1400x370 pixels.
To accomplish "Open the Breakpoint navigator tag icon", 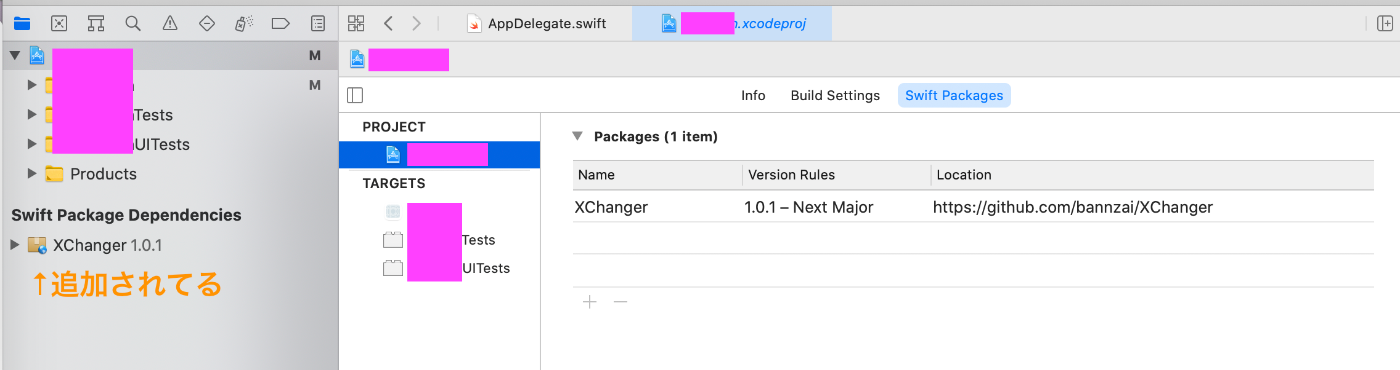I will coord(281,23).
